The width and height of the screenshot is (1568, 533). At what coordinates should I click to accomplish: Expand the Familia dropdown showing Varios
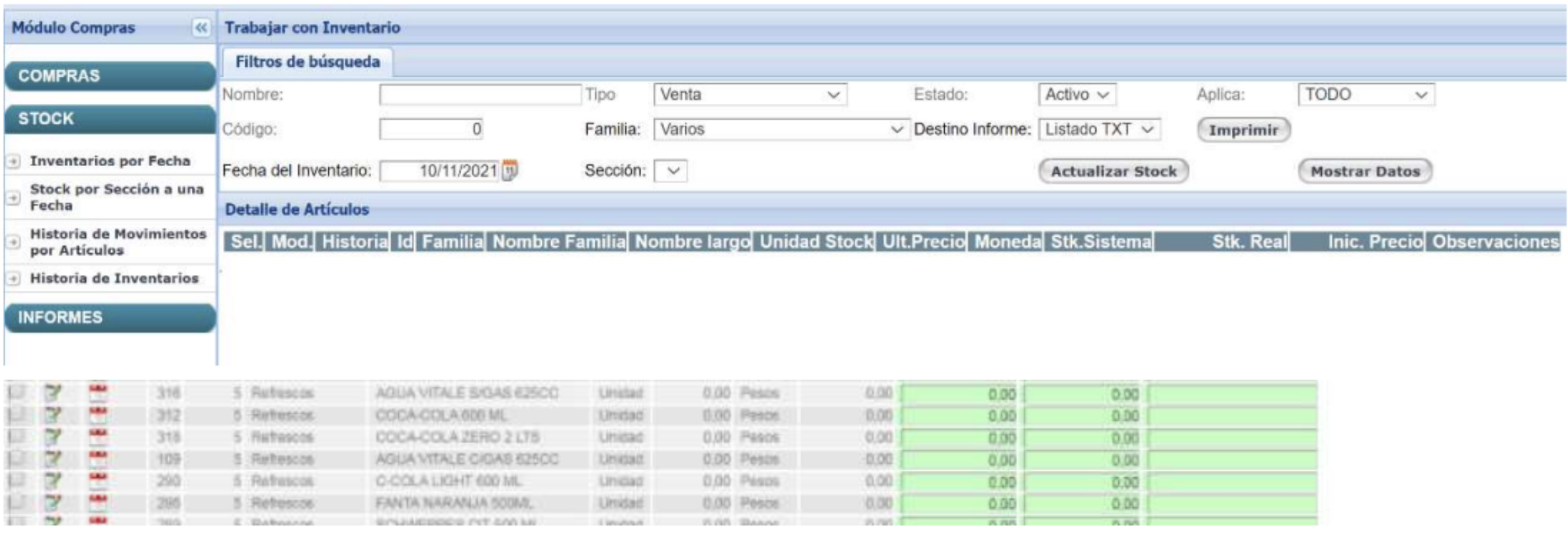[x=781, y=130]
